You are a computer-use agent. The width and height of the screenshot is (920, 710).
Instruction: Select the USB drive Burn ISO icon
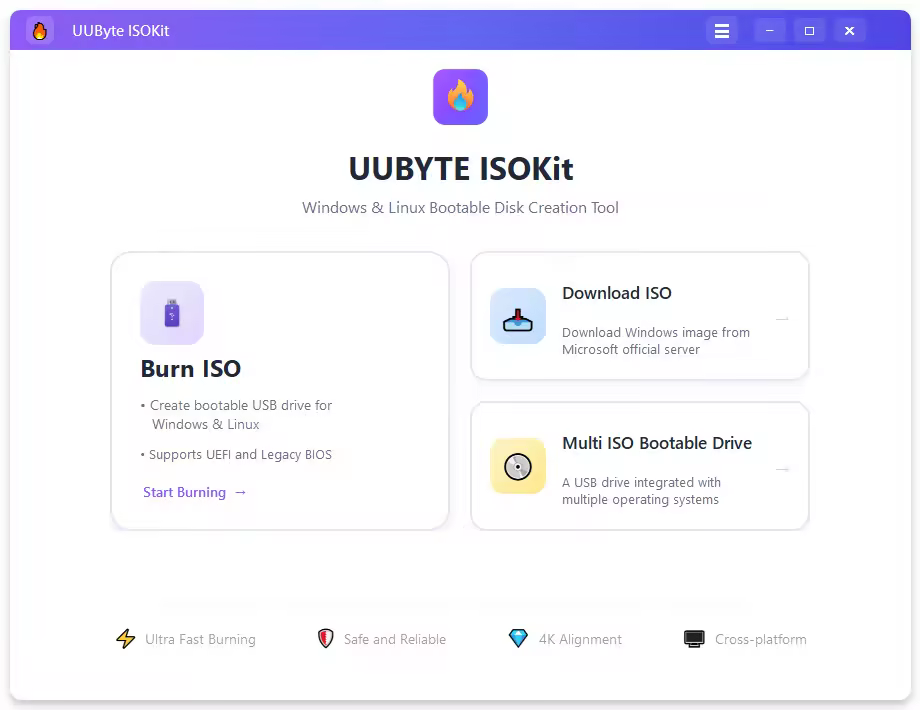point(172,313)
